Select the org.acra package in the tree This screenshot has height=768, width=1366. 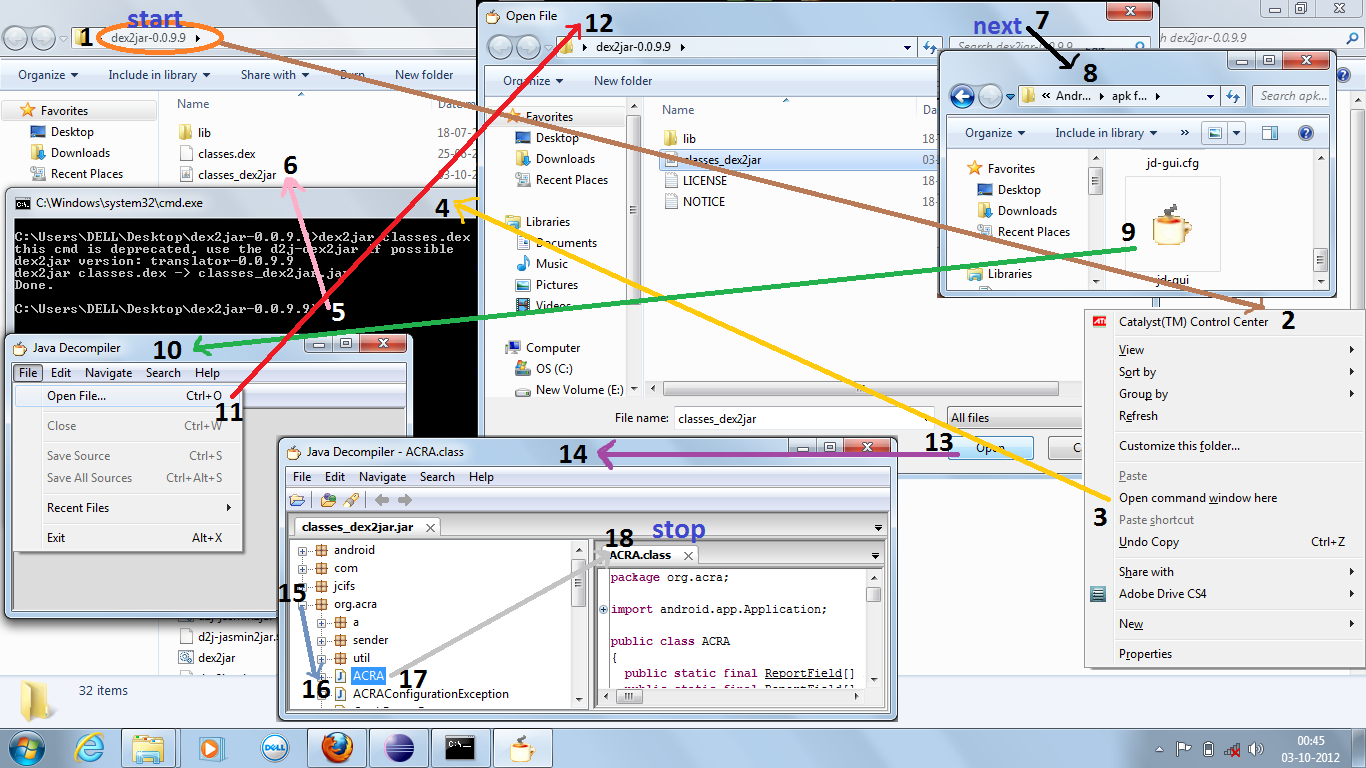point(355,604)
